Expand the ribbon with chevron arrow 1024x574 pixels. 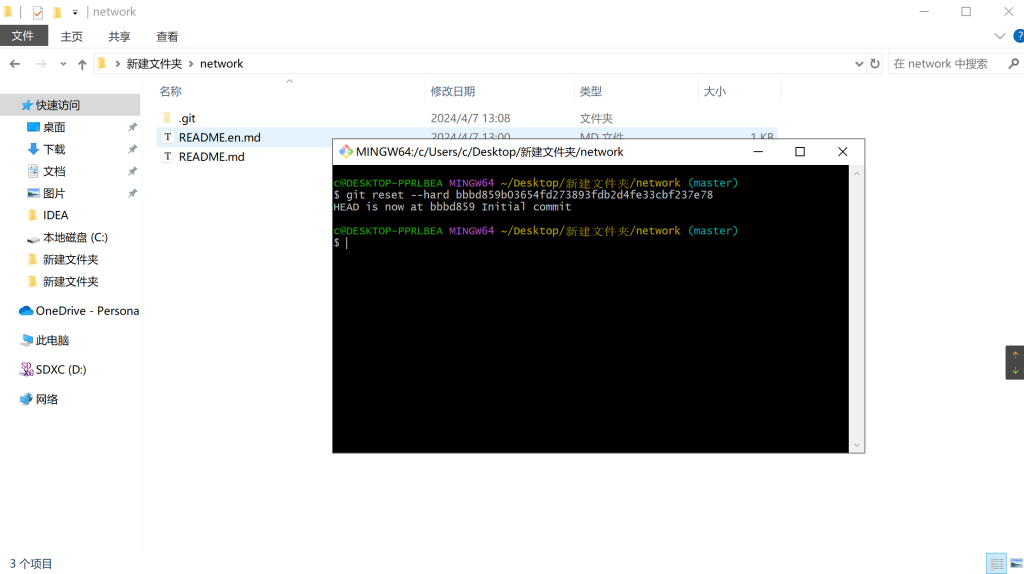(999, 36)
